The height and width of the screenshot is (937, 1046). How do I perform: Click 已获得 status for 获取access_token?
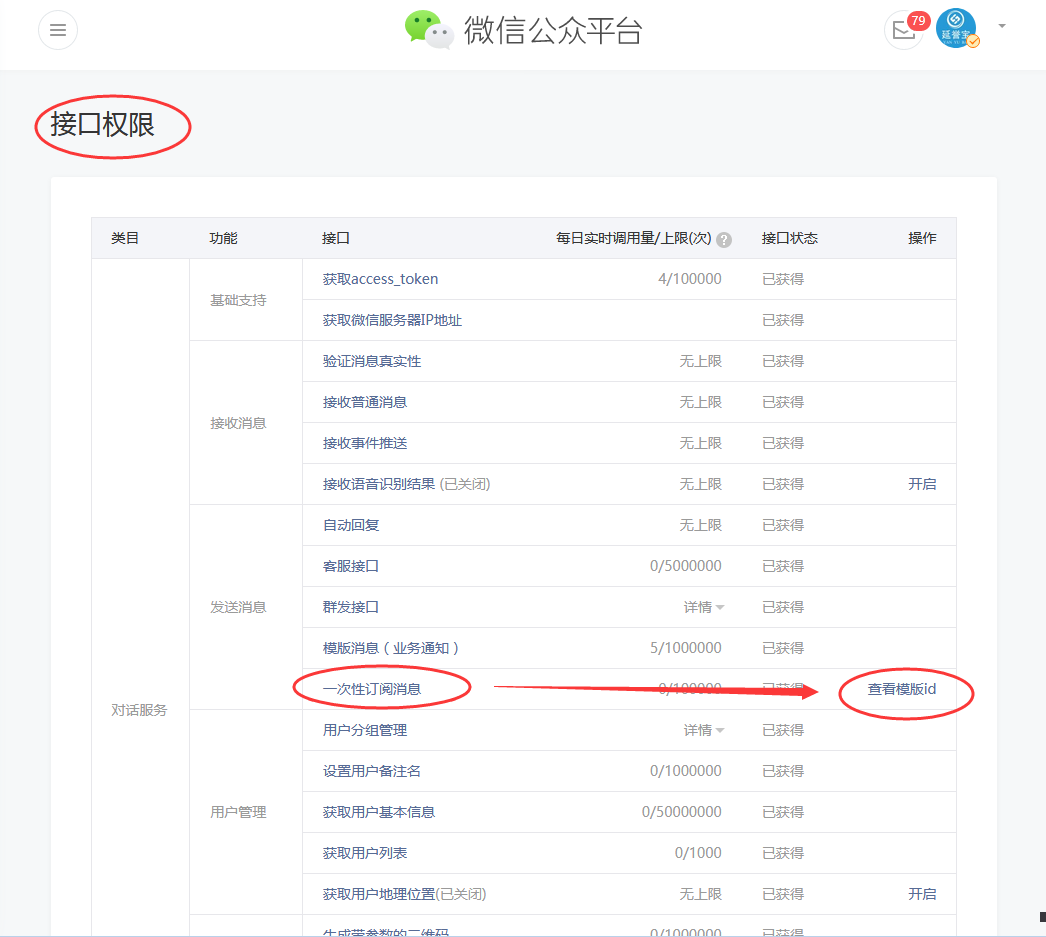point(783,279)
